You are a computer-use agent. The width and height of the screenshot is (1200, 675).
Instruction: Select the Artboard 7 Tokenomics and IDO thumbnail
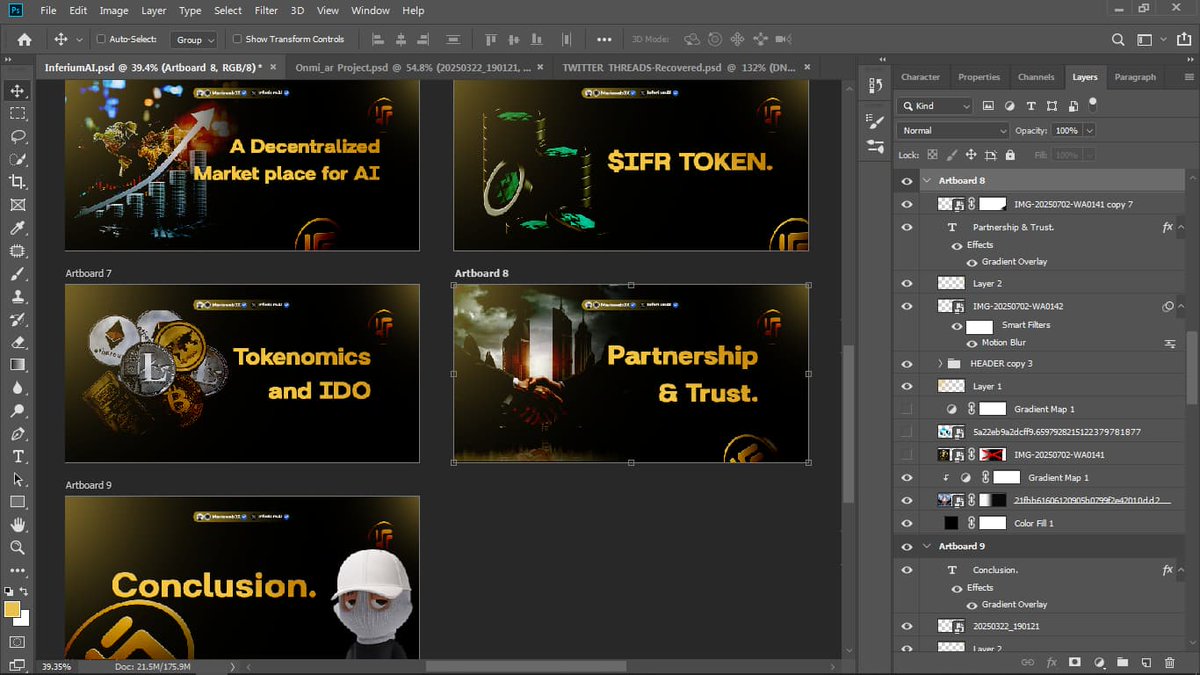(x=242, y=373)
